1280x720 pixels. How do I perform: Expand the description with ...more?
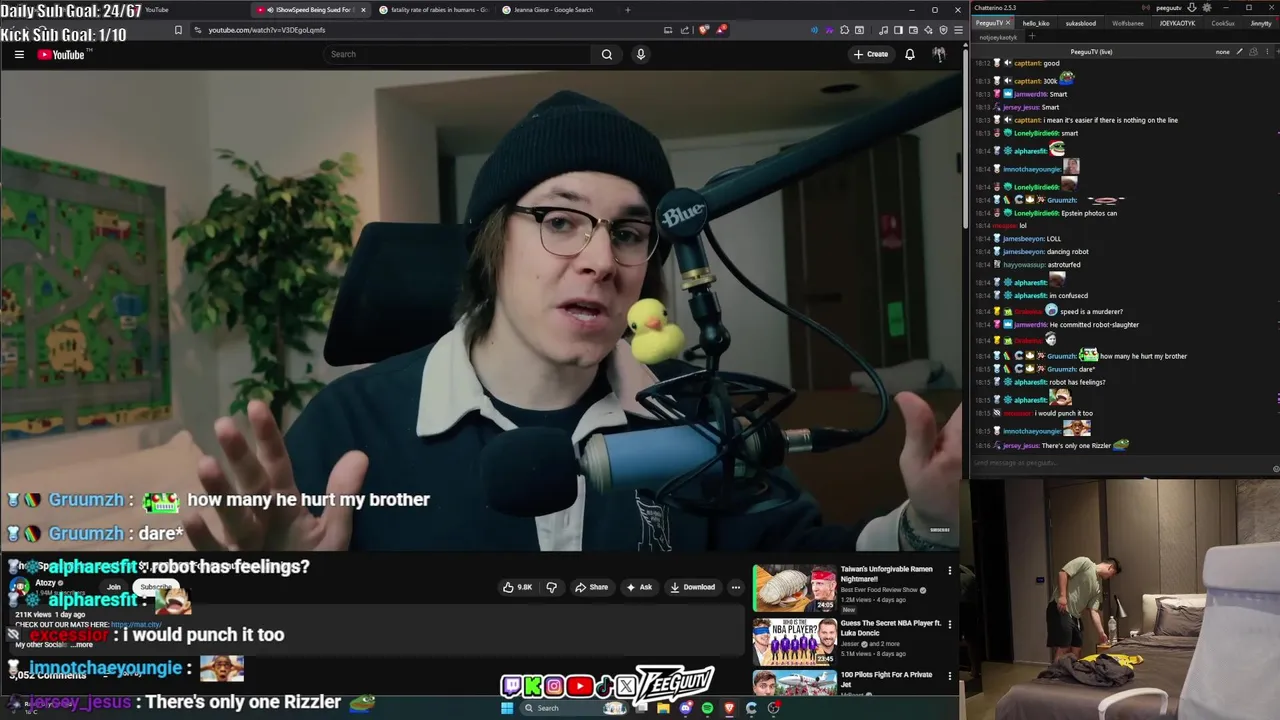84,645
